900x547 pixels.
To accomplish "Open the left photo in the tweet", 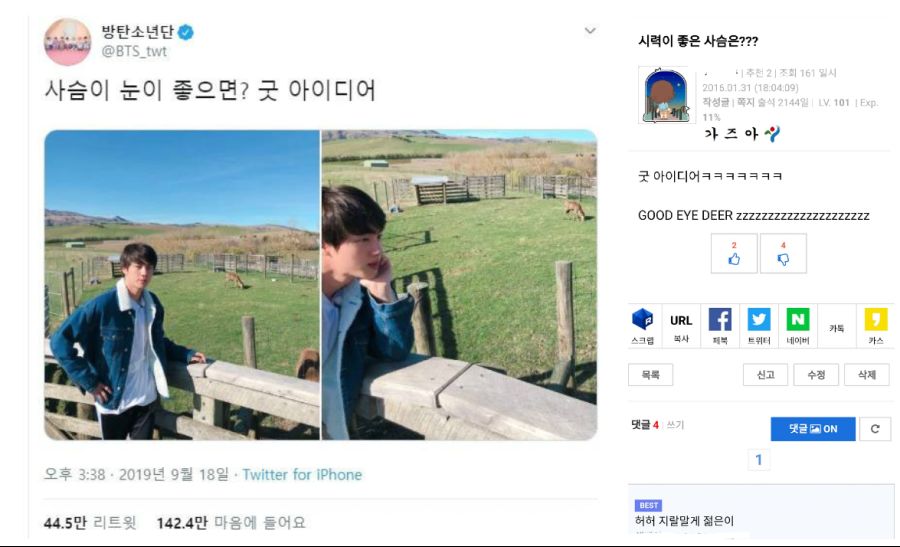I will pyautogui.click(x=182, y=285).
